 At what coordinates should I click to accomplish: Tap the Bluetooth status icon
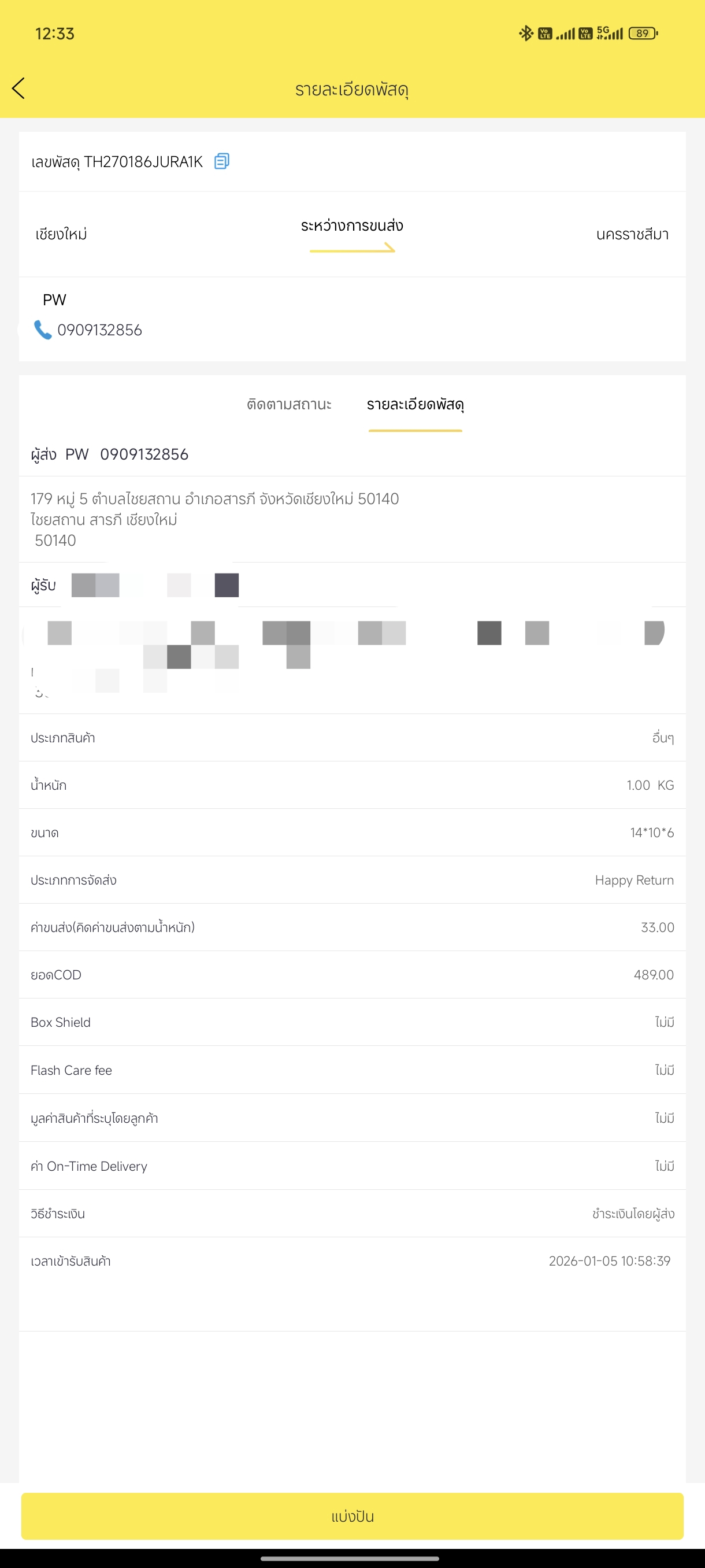[525, 34]
